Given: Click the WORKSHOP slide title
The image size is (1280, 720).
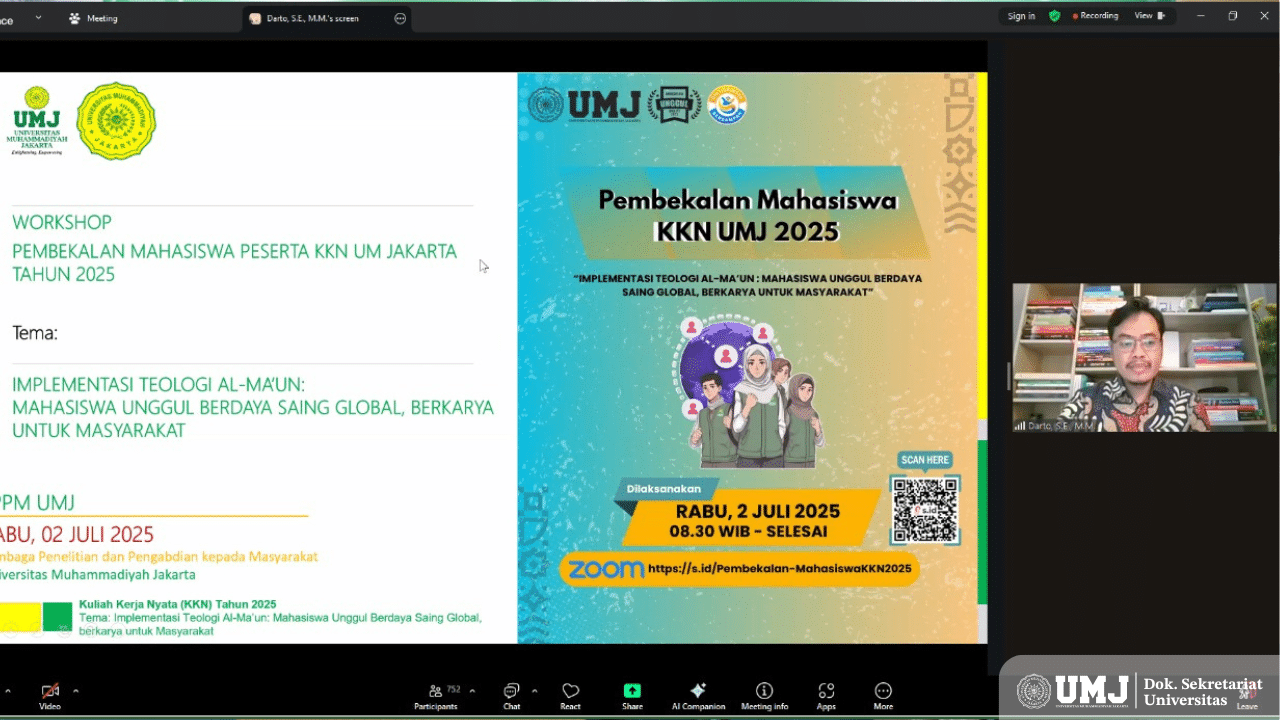Looking at the screenshot, I should click(62, 222).
